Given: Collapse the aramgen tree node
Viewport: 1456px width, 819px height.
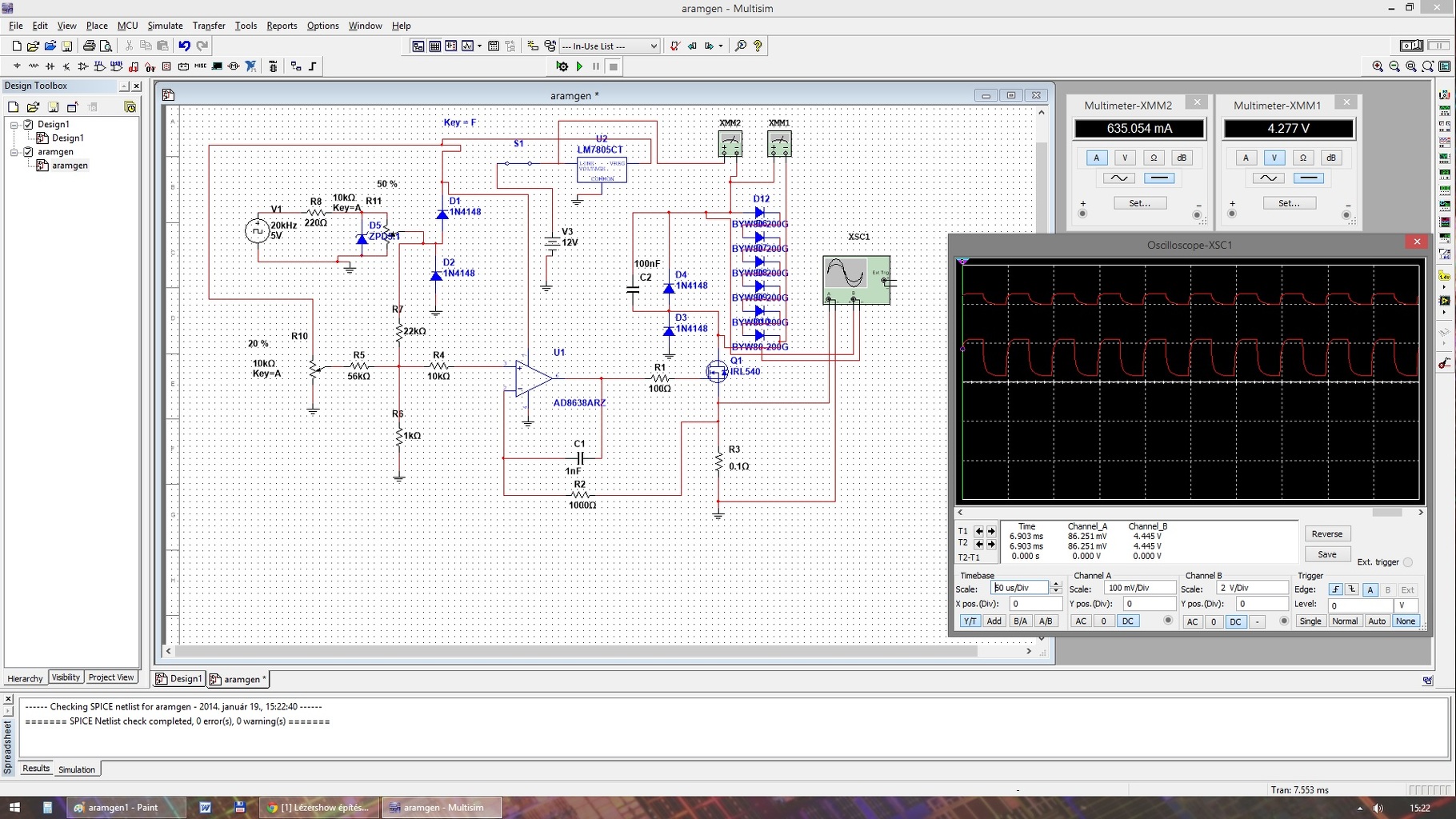Looking at the screenshot, I should click(x=14, y=152).
